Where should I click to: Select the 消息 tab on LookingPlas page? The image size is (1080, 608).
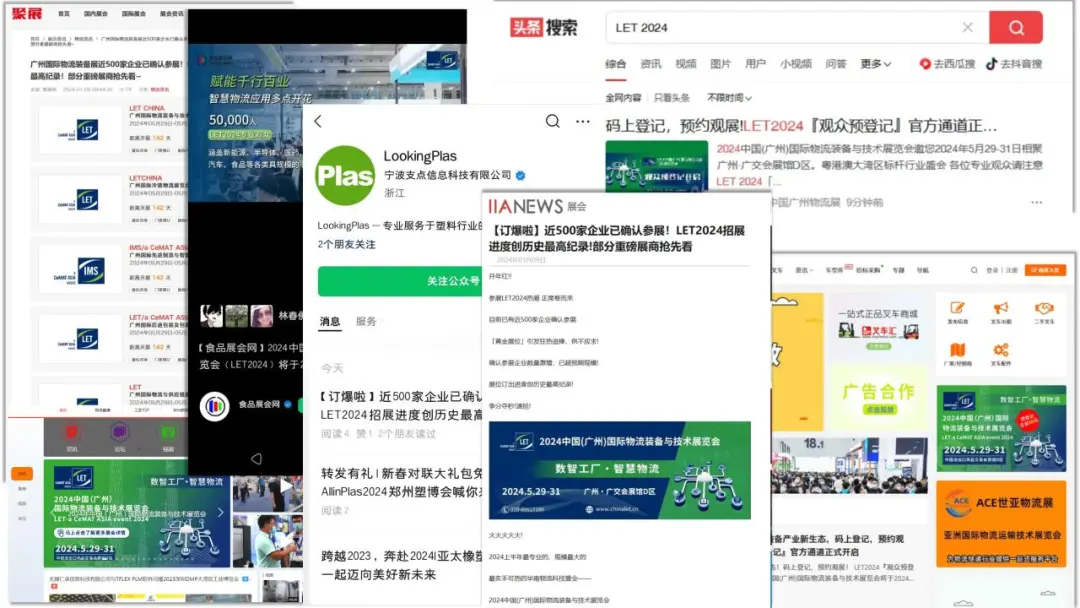pos(330,322)
